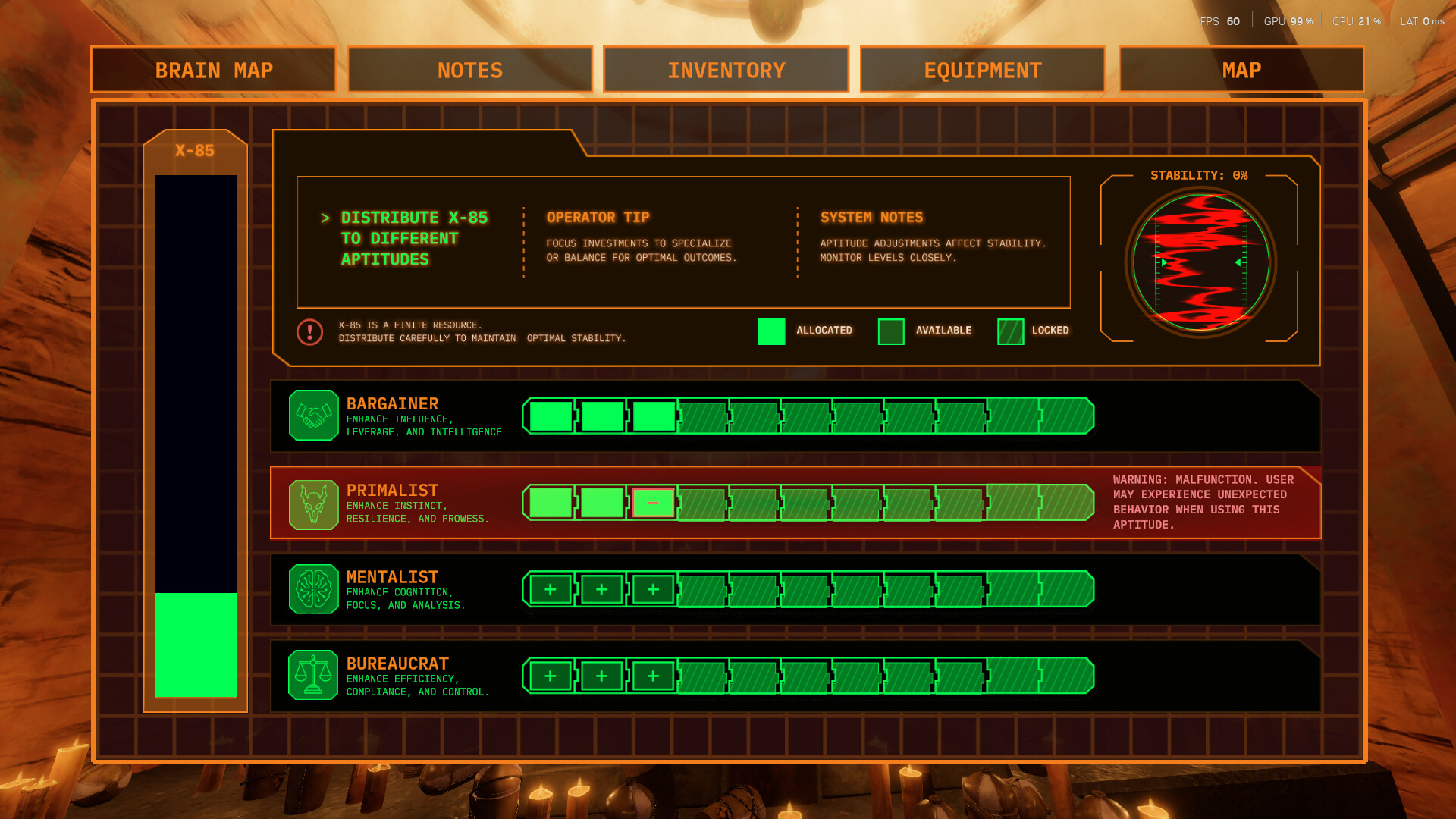1456x819 pixels.
Task: Click the Stability: 0% readout
Action: 1199,175
